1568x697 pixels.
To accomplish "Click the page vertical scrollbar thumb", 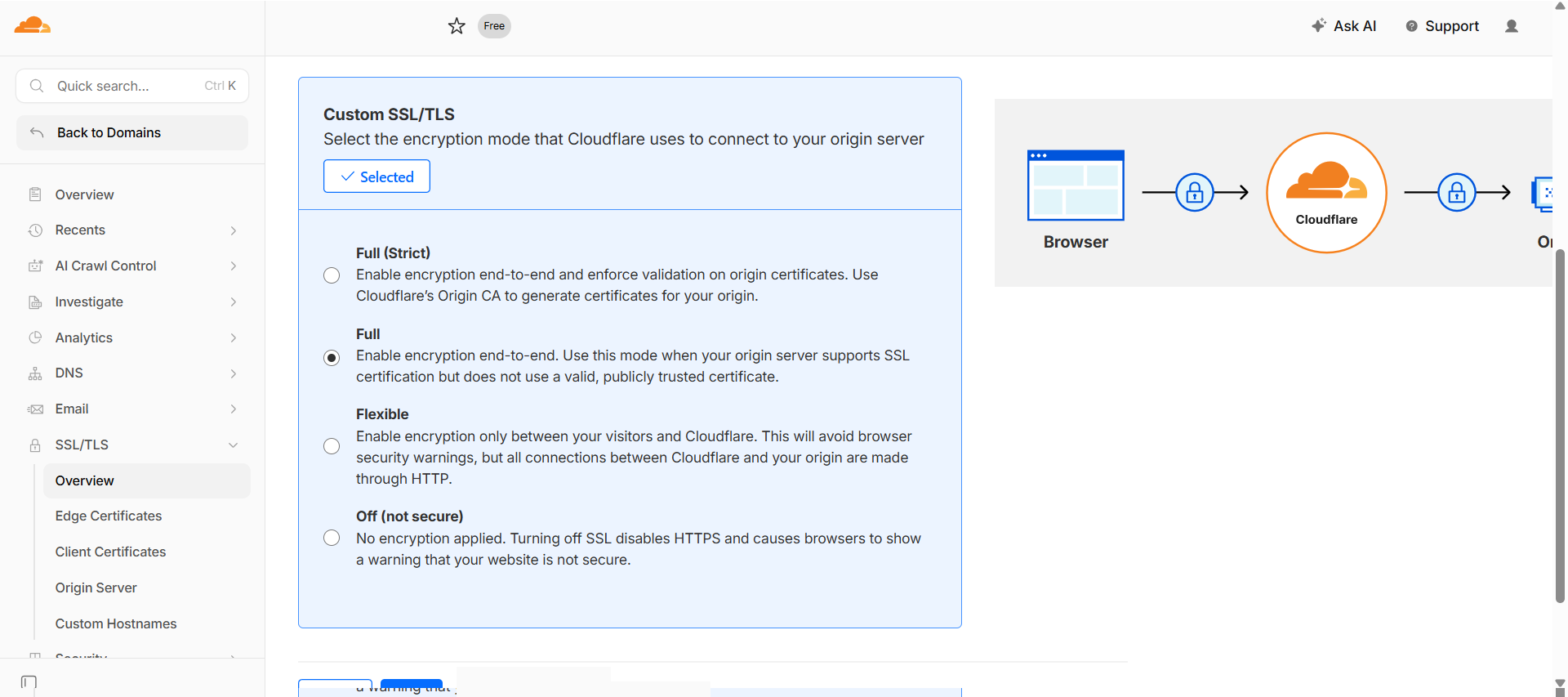I will tap(1560, 425).
